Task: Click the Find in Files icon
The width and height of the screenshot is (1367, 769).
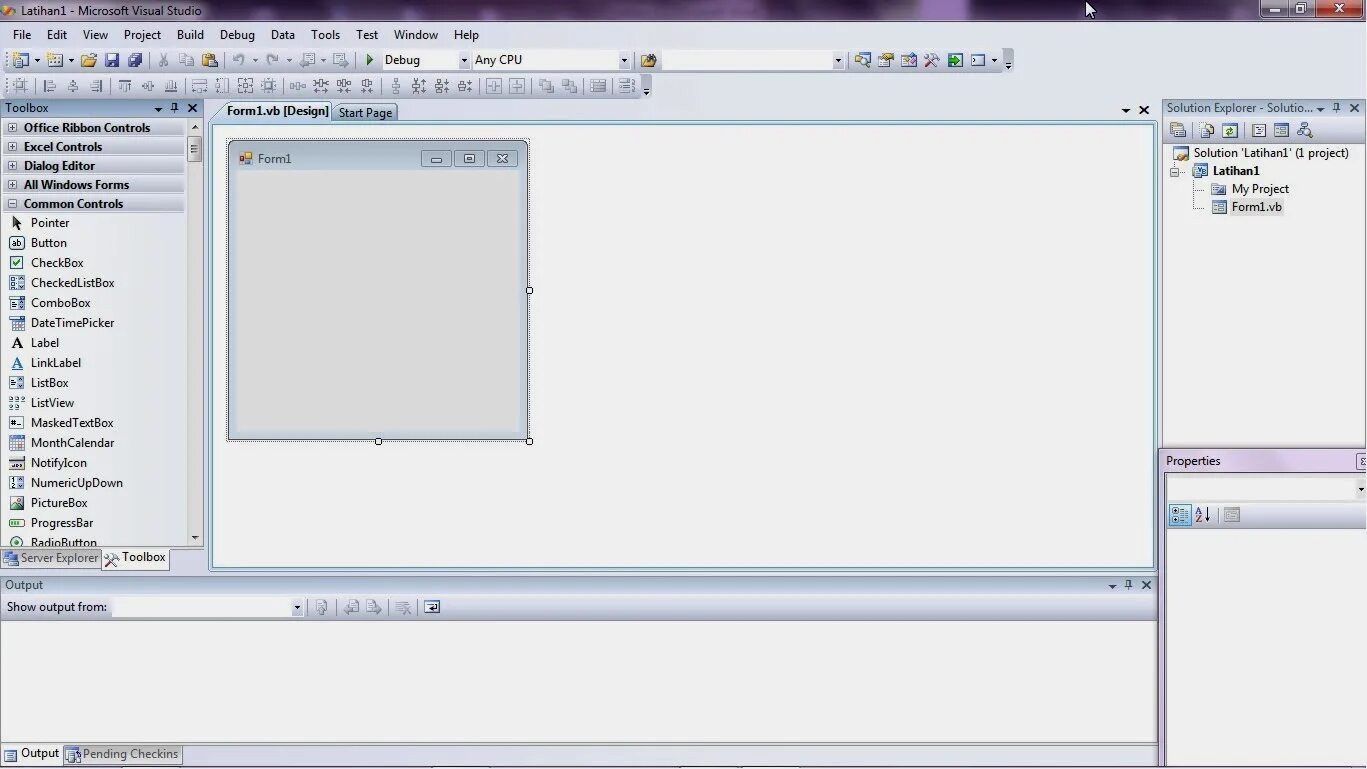Action: tap(649, 60)
